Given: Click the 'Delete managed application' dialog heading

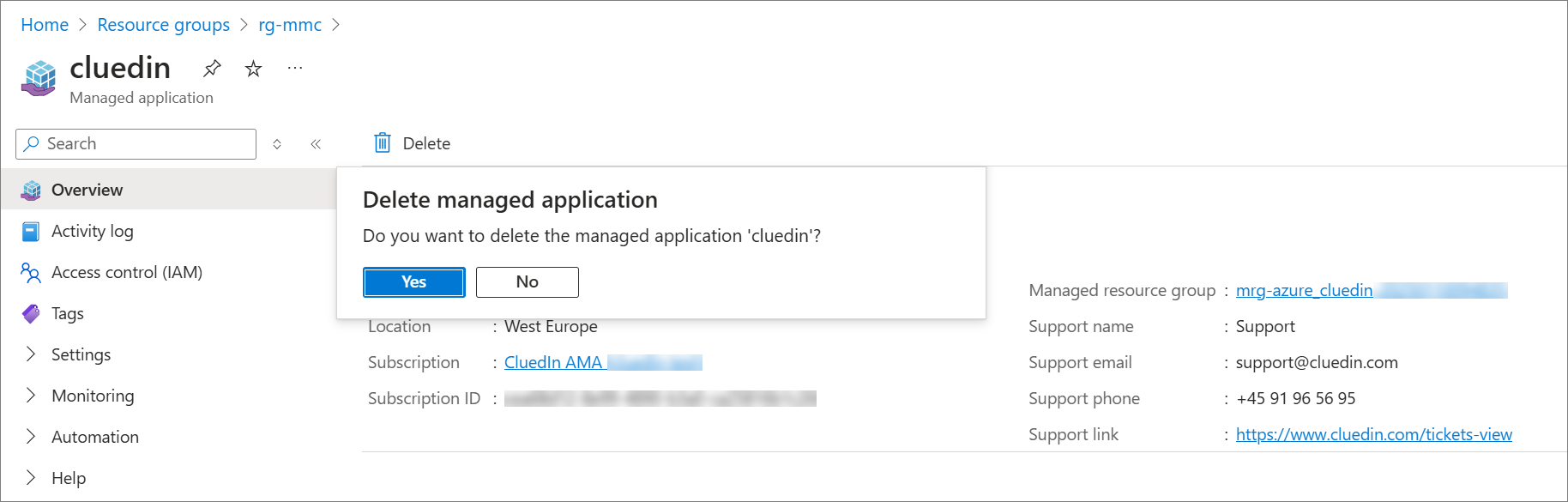Looking at the screenshot, I should click(510, 200).
